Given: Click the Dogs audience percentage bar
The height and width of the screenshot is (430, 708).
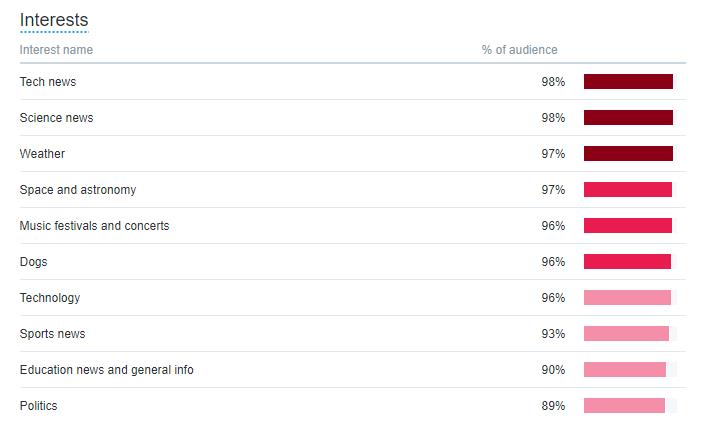Looking at the screenshot, I should point(627,262).
